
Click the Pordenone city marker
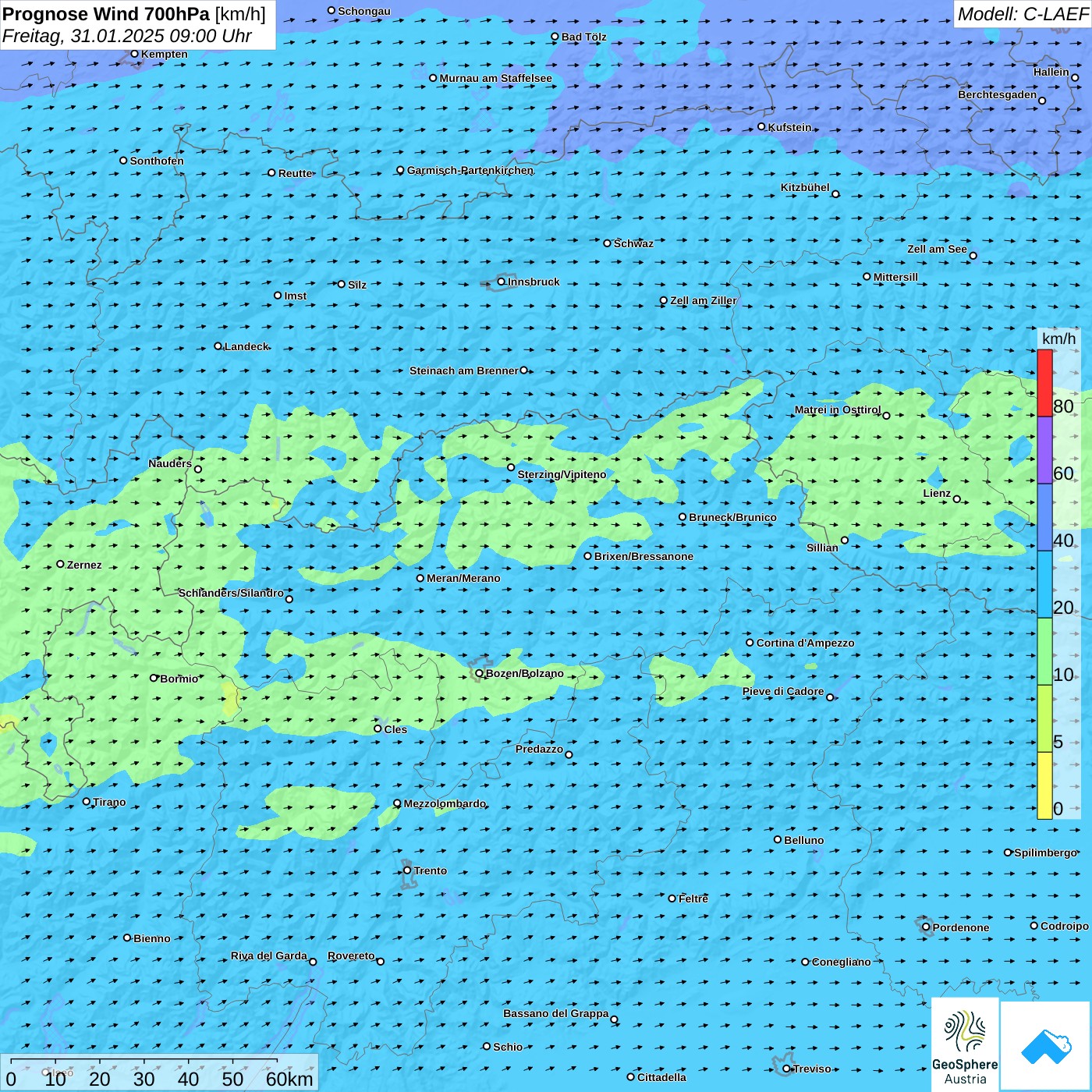(x=927, y=927)
